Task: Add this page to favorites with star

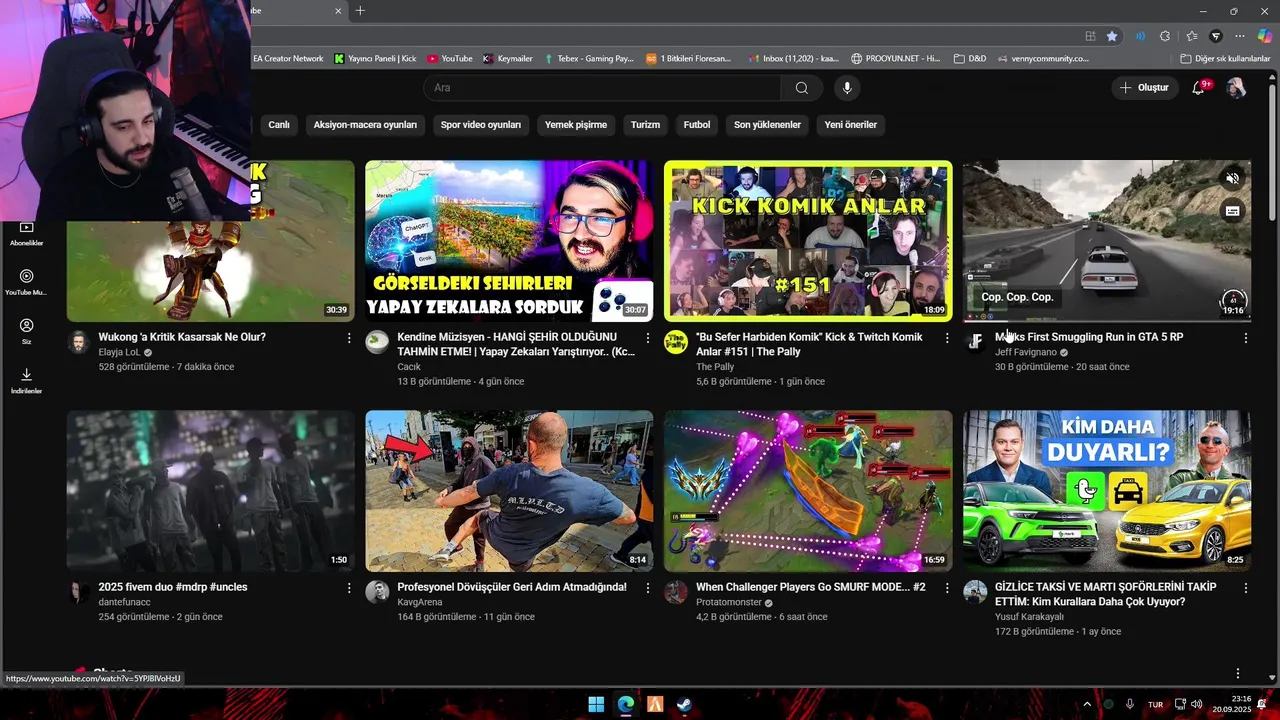Action: (1112, 36)
